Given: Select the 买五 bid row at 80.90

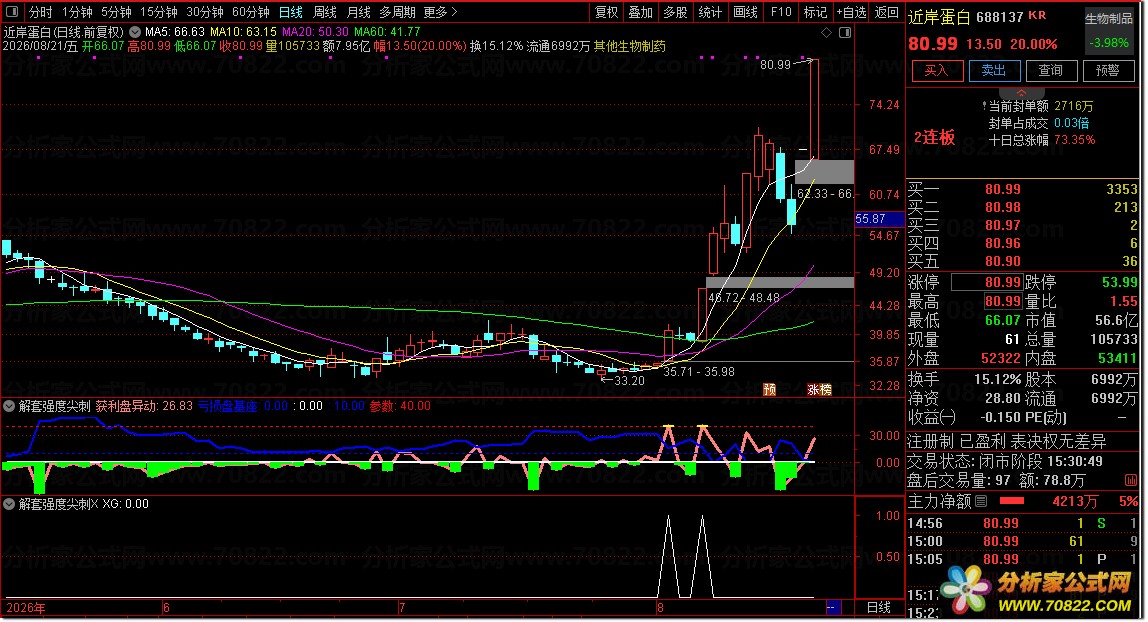Looking at the screenshot, I should click(x=1023, y=261).
